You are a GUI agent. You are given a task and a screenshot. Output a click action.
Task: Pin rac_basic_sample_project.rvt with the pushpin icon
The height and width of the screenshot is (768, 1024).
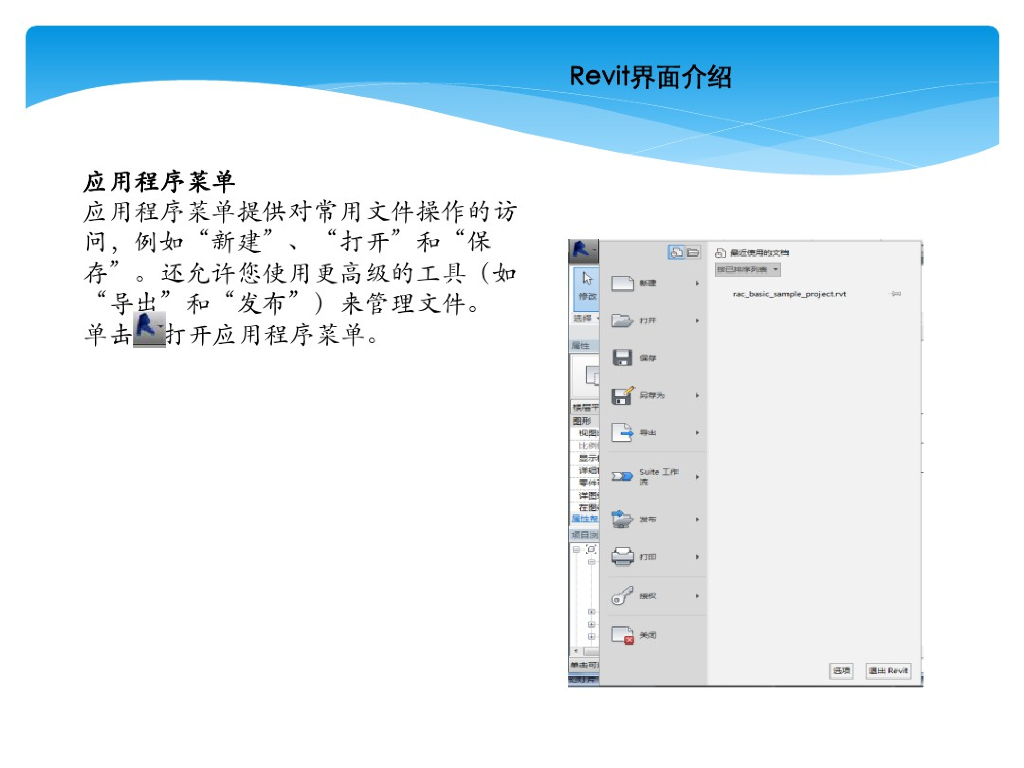point(896,294)
